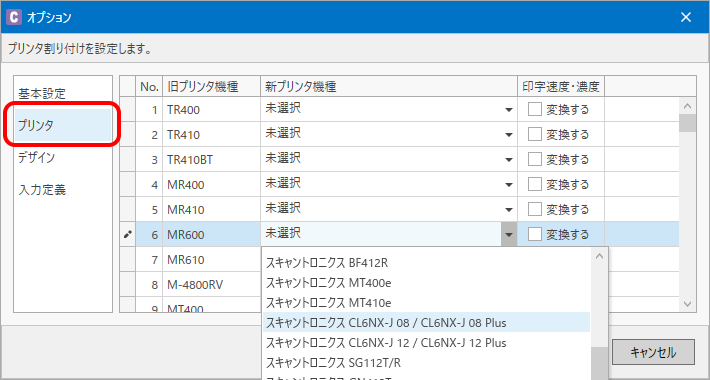
Task: Select the TR410BT old printer cell
Action: [211, 159]
